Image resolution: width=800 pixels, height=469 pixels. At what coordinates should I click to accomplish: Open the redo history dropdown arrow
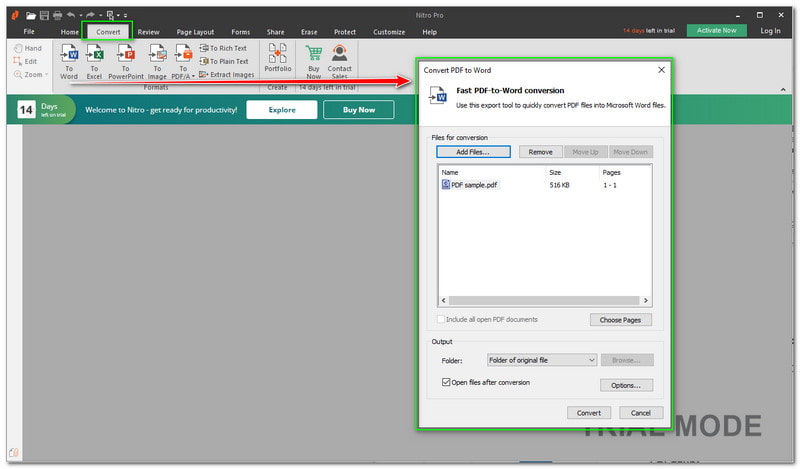click(100, 15)
